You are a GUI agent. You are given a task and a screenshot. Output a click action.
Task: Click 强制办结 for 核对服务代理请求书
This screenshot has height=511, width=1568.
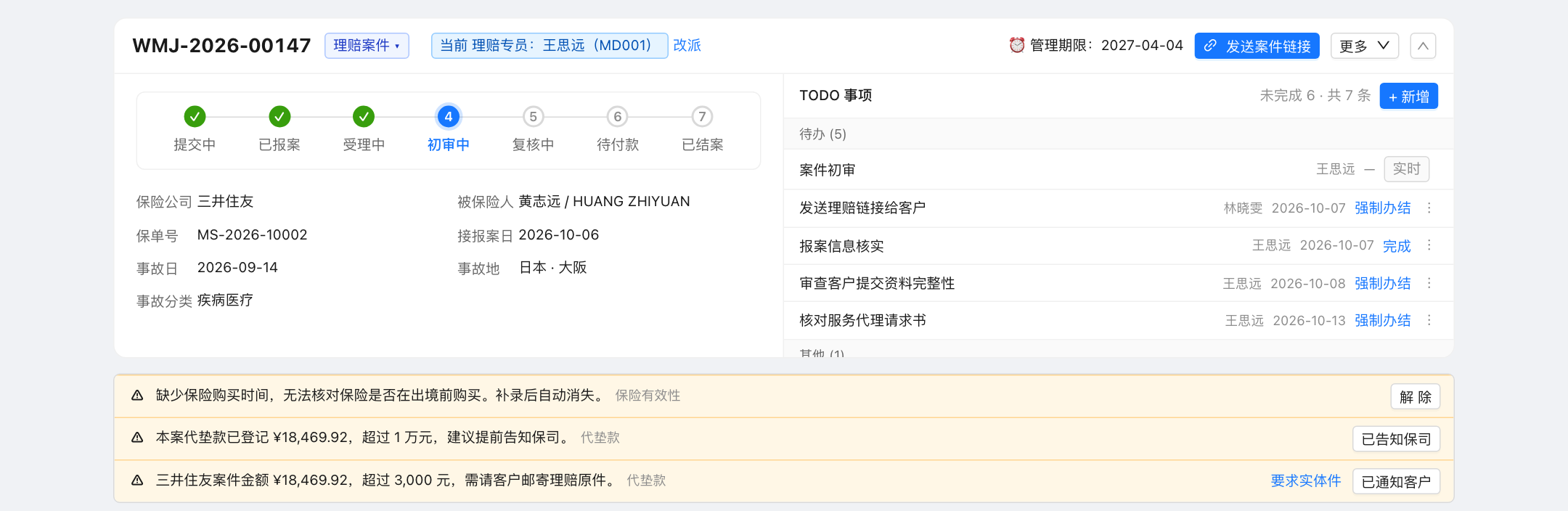click(1382, 321)
